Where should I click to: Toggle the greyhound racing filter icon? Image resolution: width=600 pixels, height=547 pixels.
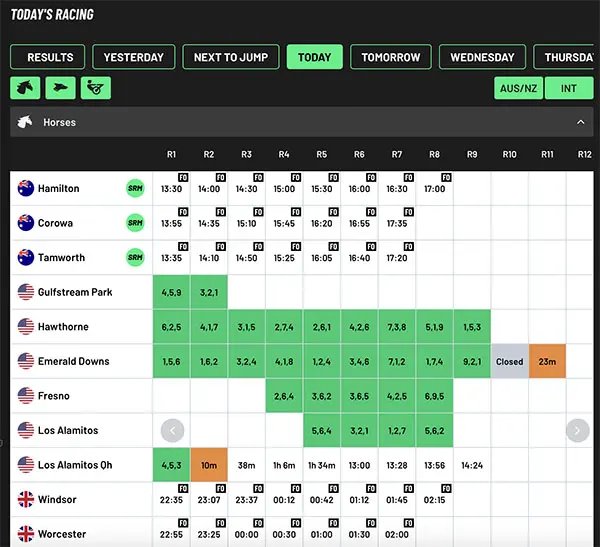(60, 88)
